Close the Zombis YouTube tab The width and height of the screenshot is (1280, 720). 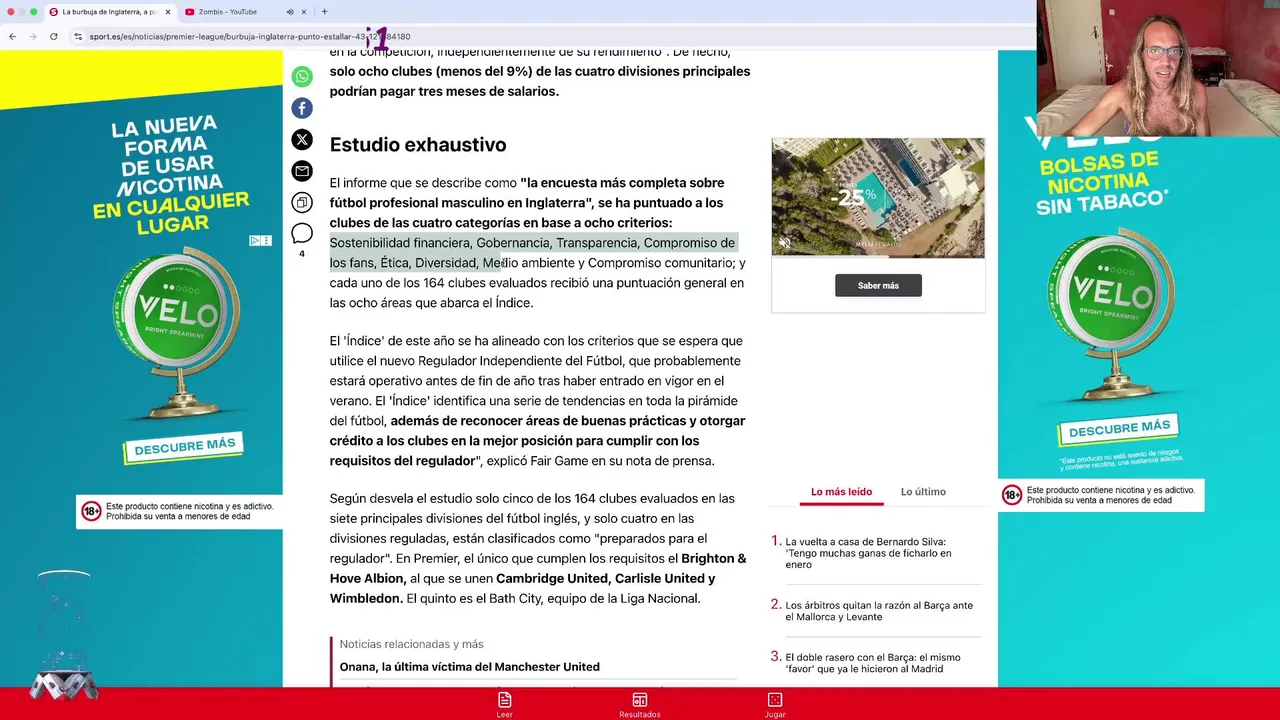[x=305, y=12]
